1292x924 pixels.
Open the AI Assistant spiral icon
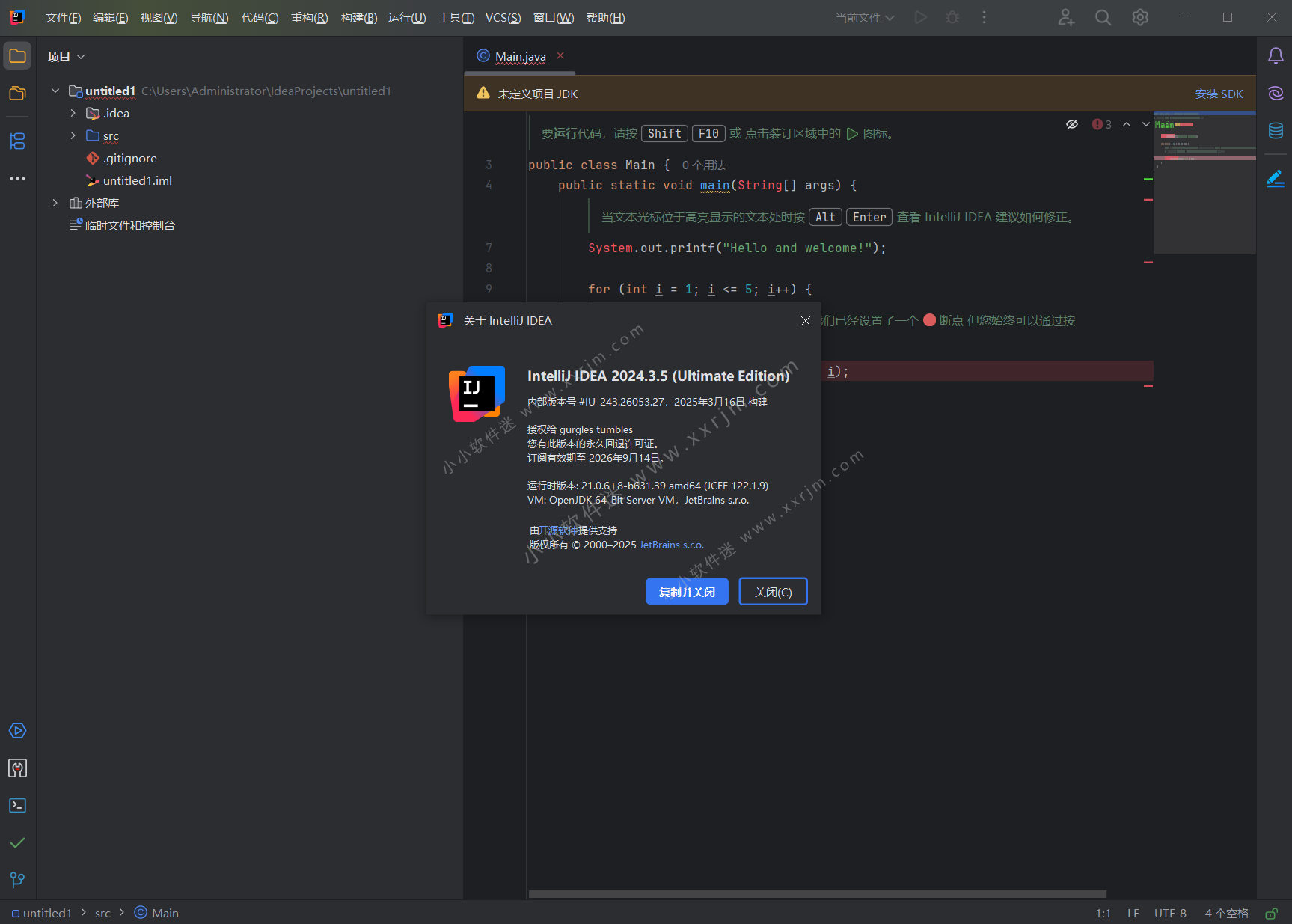(x=1276, y=93)
